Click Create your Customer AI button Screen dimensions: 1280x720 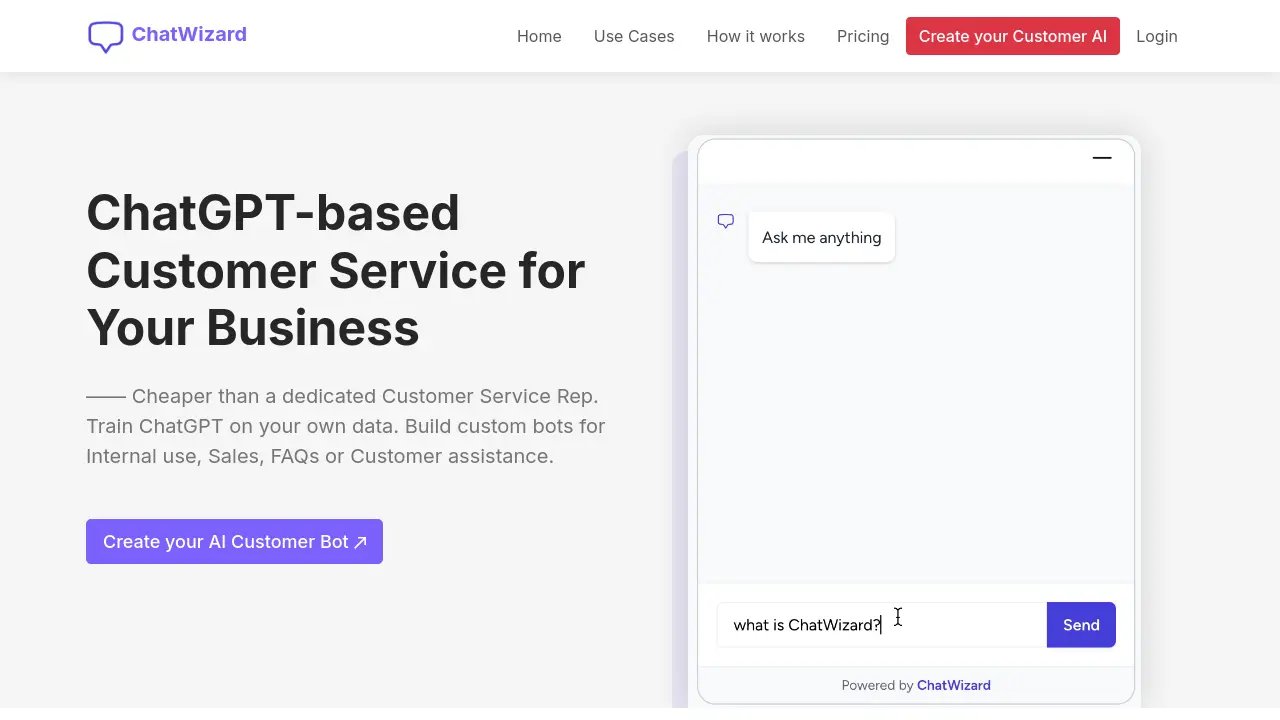[1013, 36]
